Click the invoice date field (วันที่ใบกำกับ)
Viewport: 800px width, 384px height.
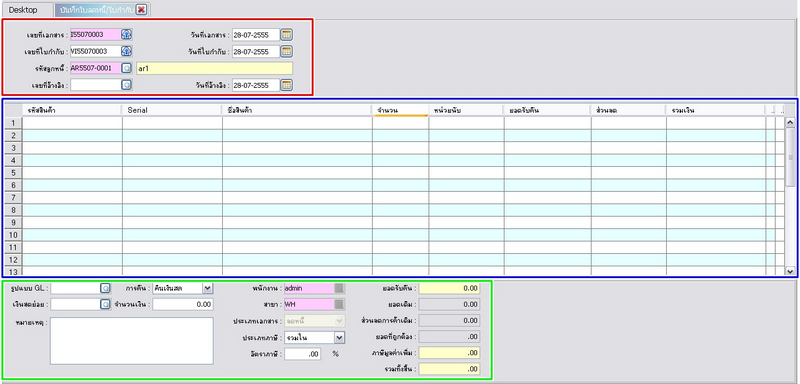[x=256, y=51]
